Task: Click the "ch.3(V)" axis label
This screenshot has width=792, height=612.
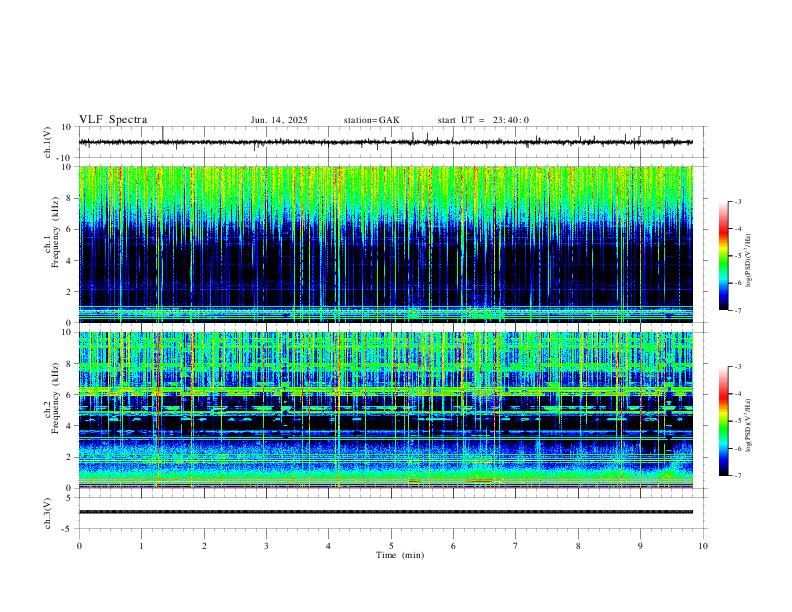Action: pos(48,514)
